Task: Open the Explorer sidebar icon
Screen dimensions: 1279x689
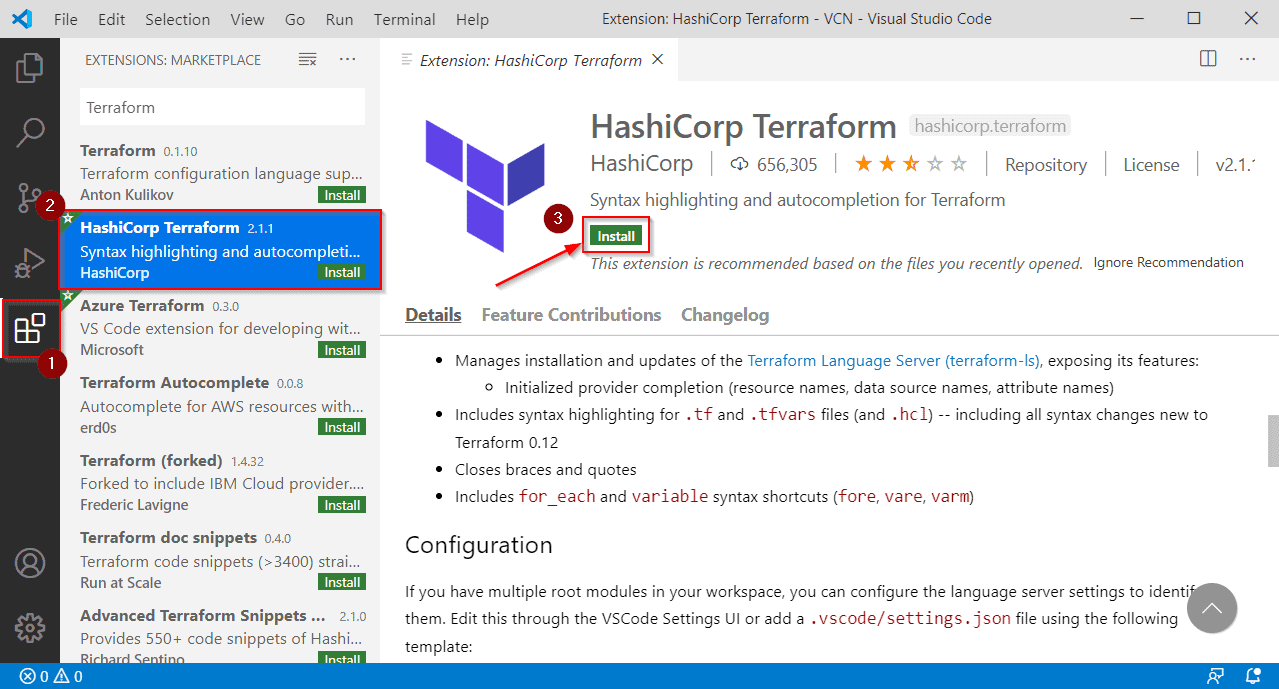Action: pyautogui.click(x=29, y=67)
